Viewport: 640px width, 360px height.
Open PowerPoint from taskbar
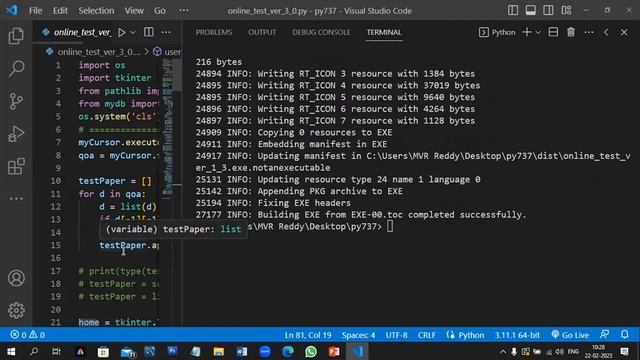tap(333, 351)
